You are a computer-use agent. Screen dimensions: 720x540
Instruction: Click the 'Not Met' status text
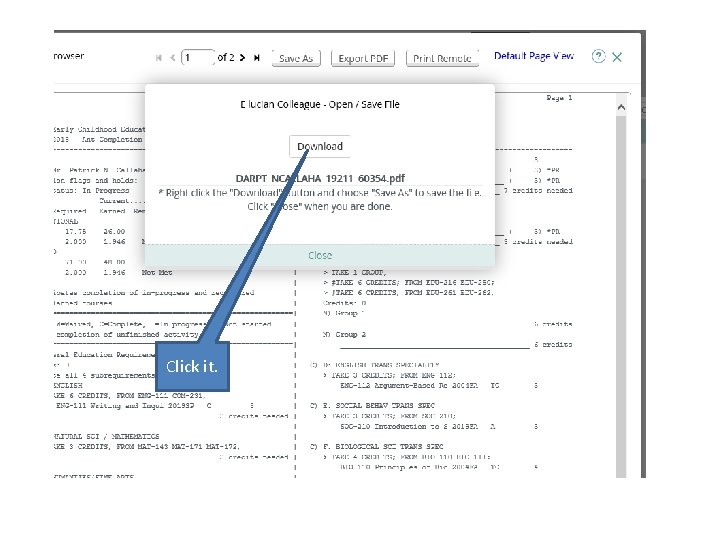(157, 272)
